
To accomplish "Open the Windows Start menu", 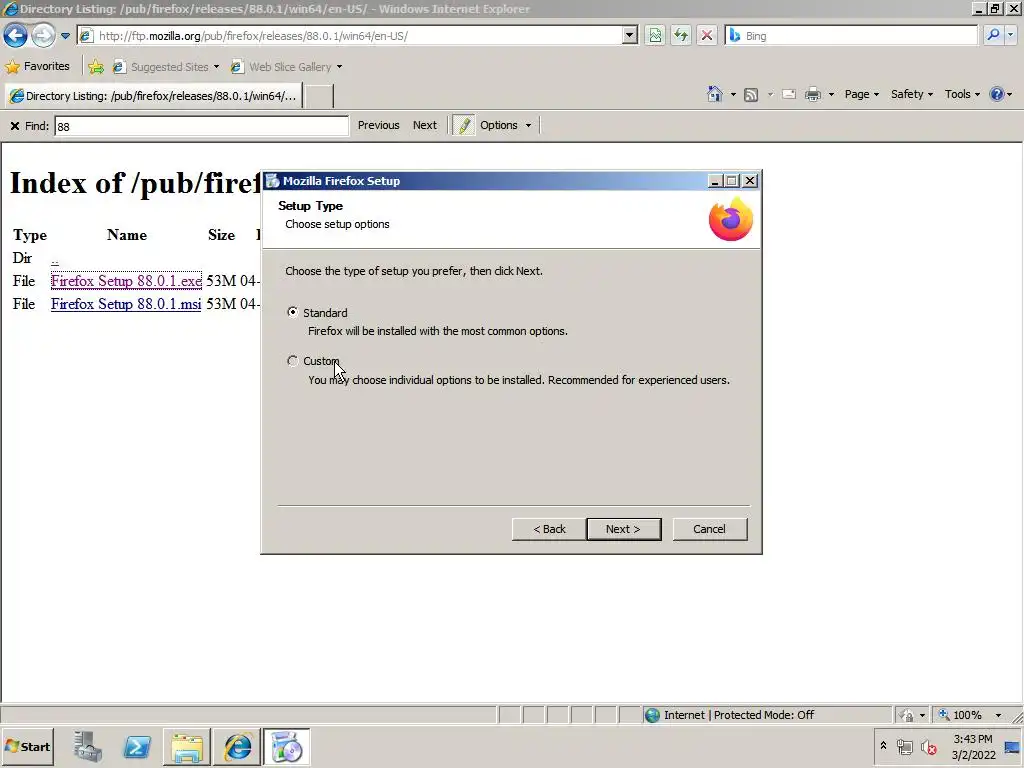I will 27,746.
